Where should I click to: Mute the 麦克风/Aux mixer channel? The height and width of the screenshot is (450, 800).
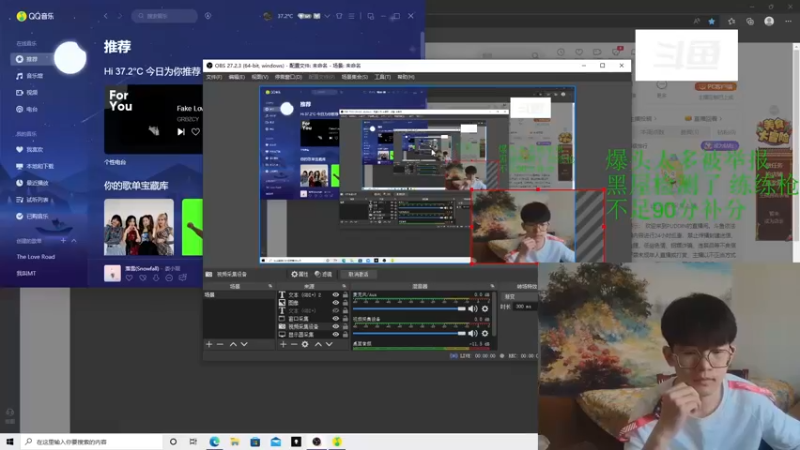pyautogui.click(x=473, y=309)
